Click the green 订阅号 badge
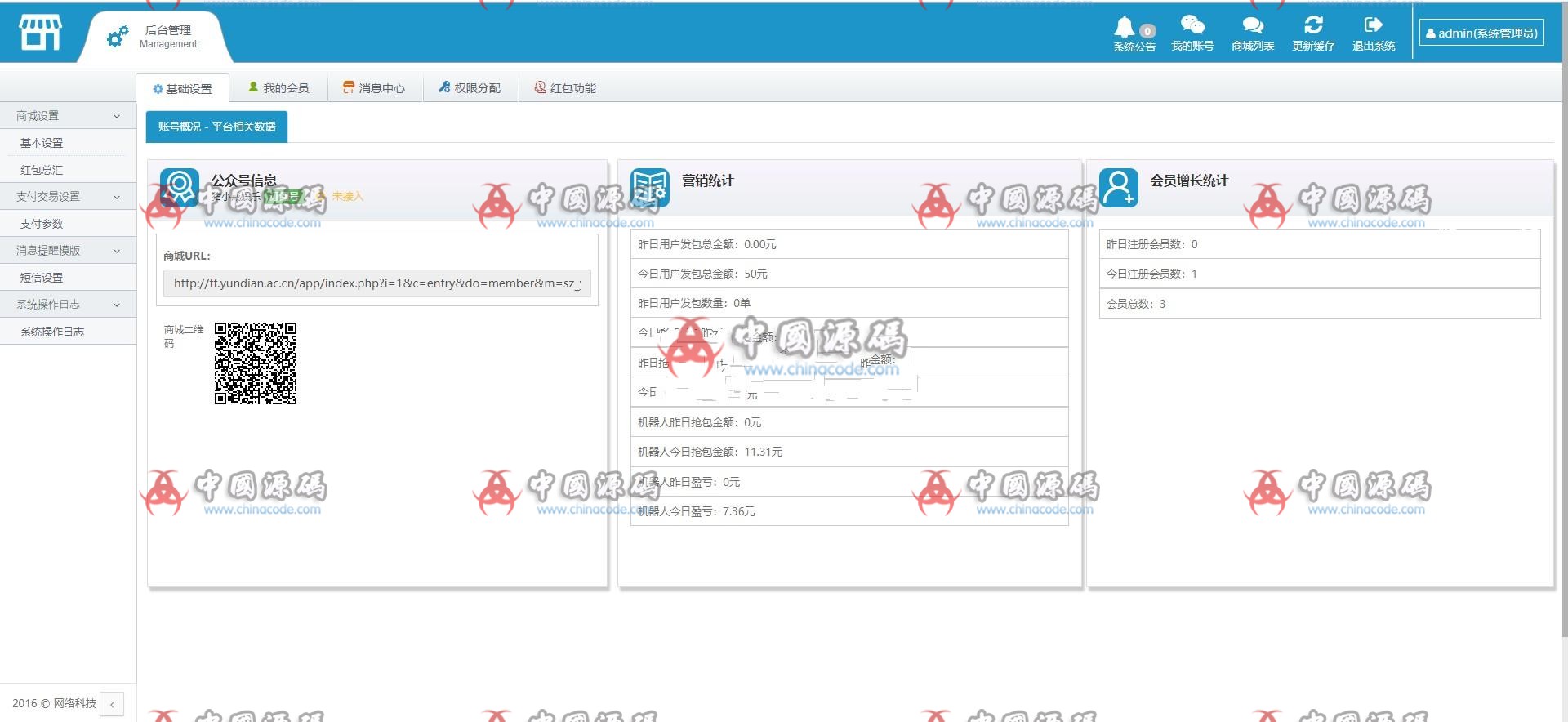The height and width of the screenshot is (722, 1568). click(x=284, y=197)
